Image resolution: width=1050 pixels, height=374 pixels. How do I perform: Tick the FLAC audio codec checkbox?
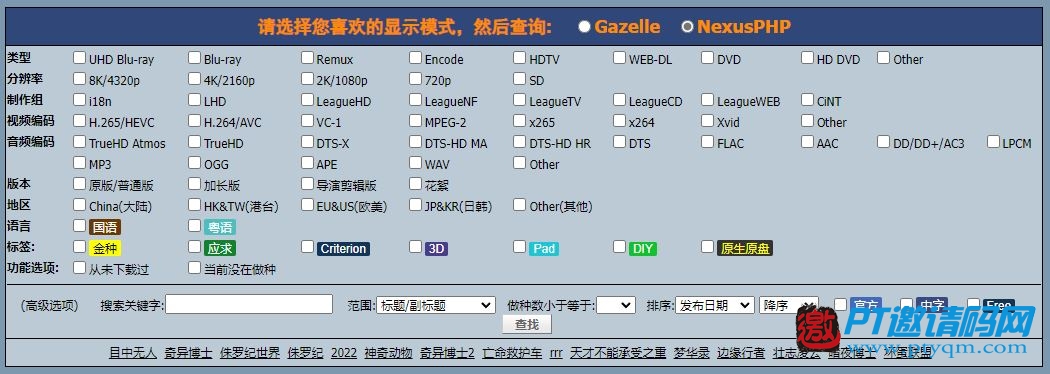click(x=708, y=142)
